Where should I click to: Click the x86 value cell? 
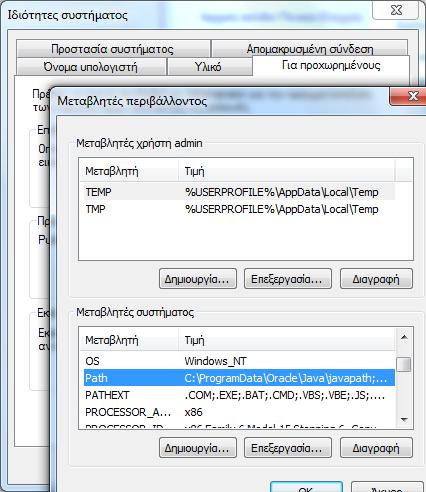pos(193,412)
